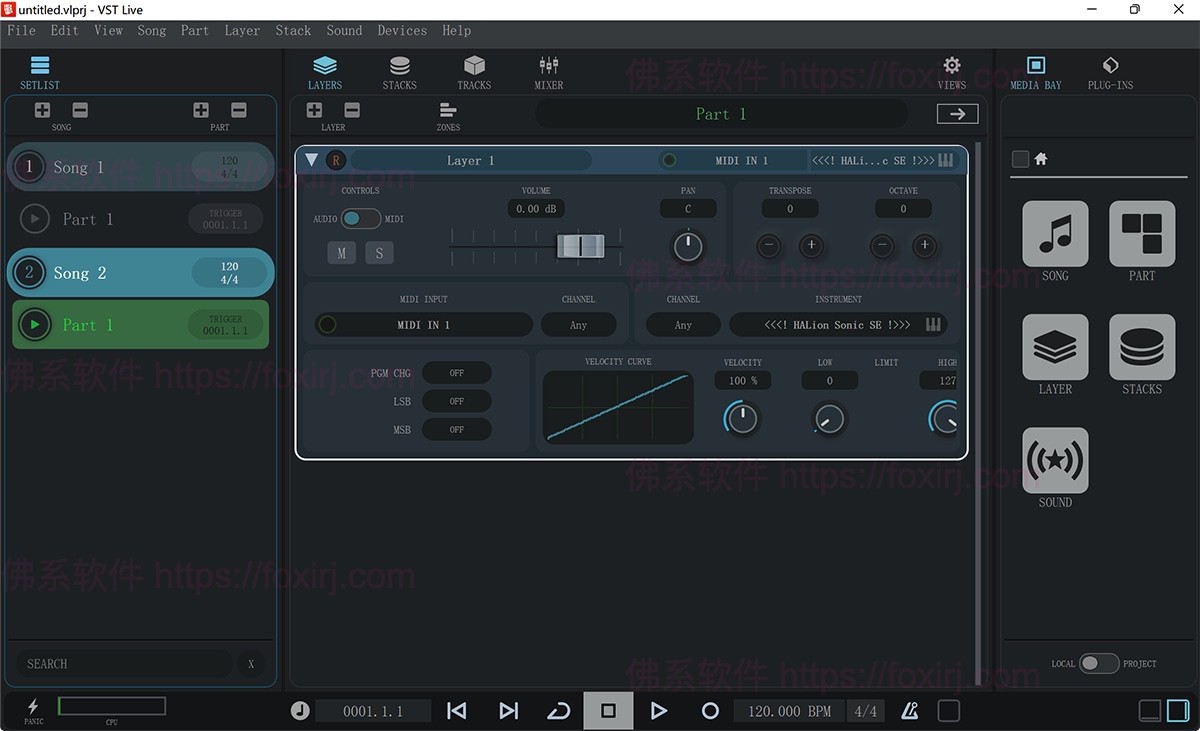
Task: Toggle PGM CHG on for Layer 1
Action: (456, 372)
